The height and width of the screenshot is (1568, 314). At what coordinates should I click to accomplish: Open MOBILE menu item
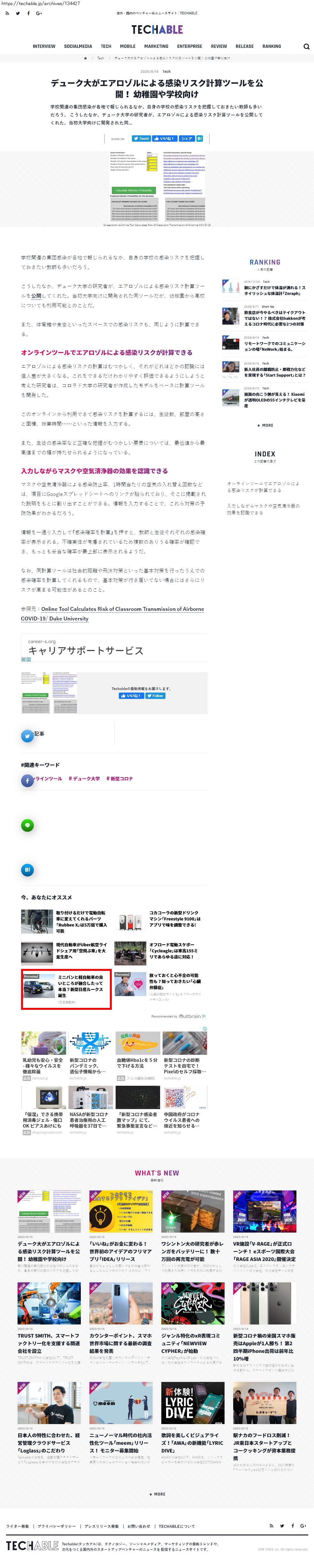click(x=128, y=46)
